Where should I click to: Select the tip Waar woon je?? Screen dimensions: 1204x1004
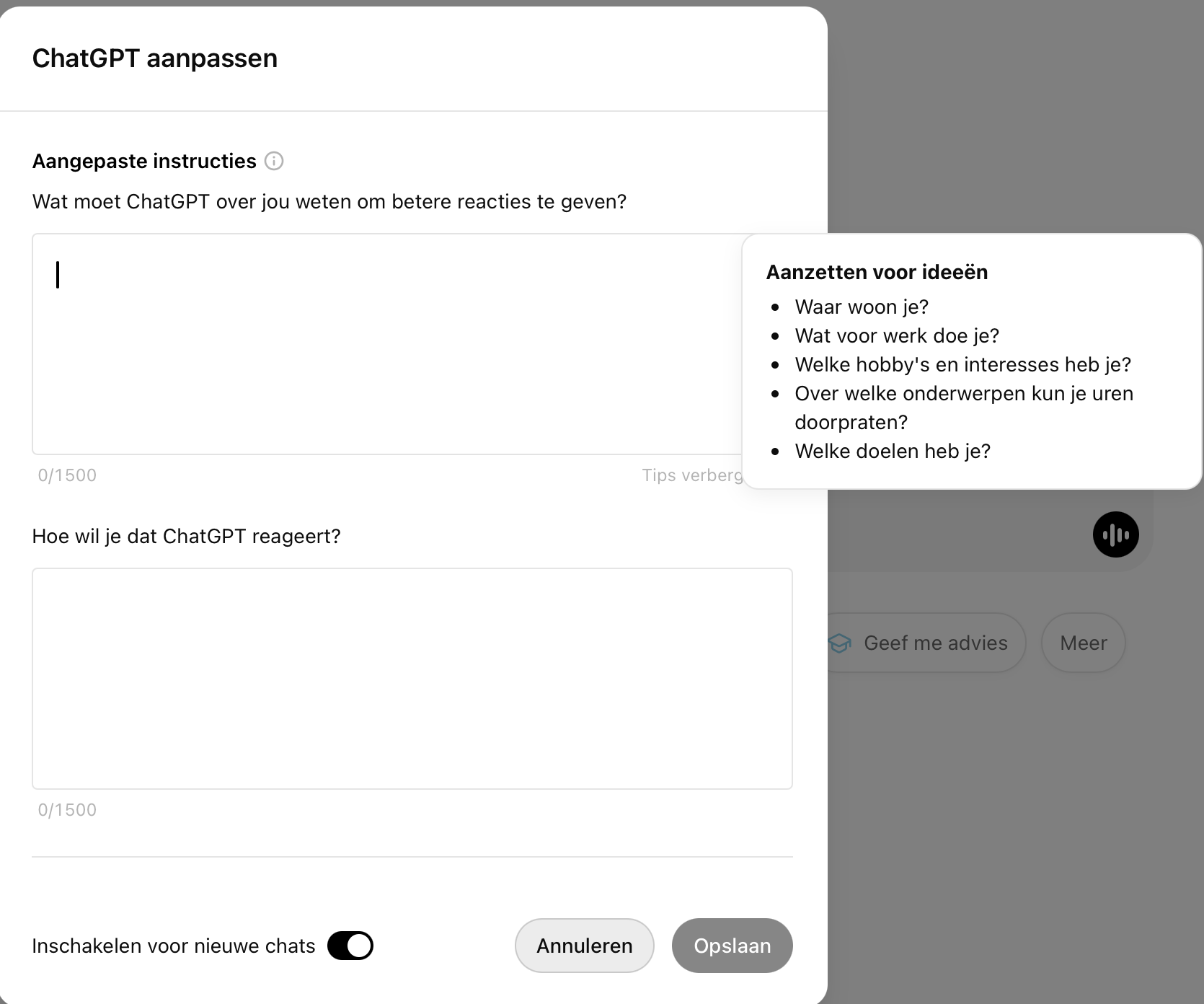click(x=862, y=307)
